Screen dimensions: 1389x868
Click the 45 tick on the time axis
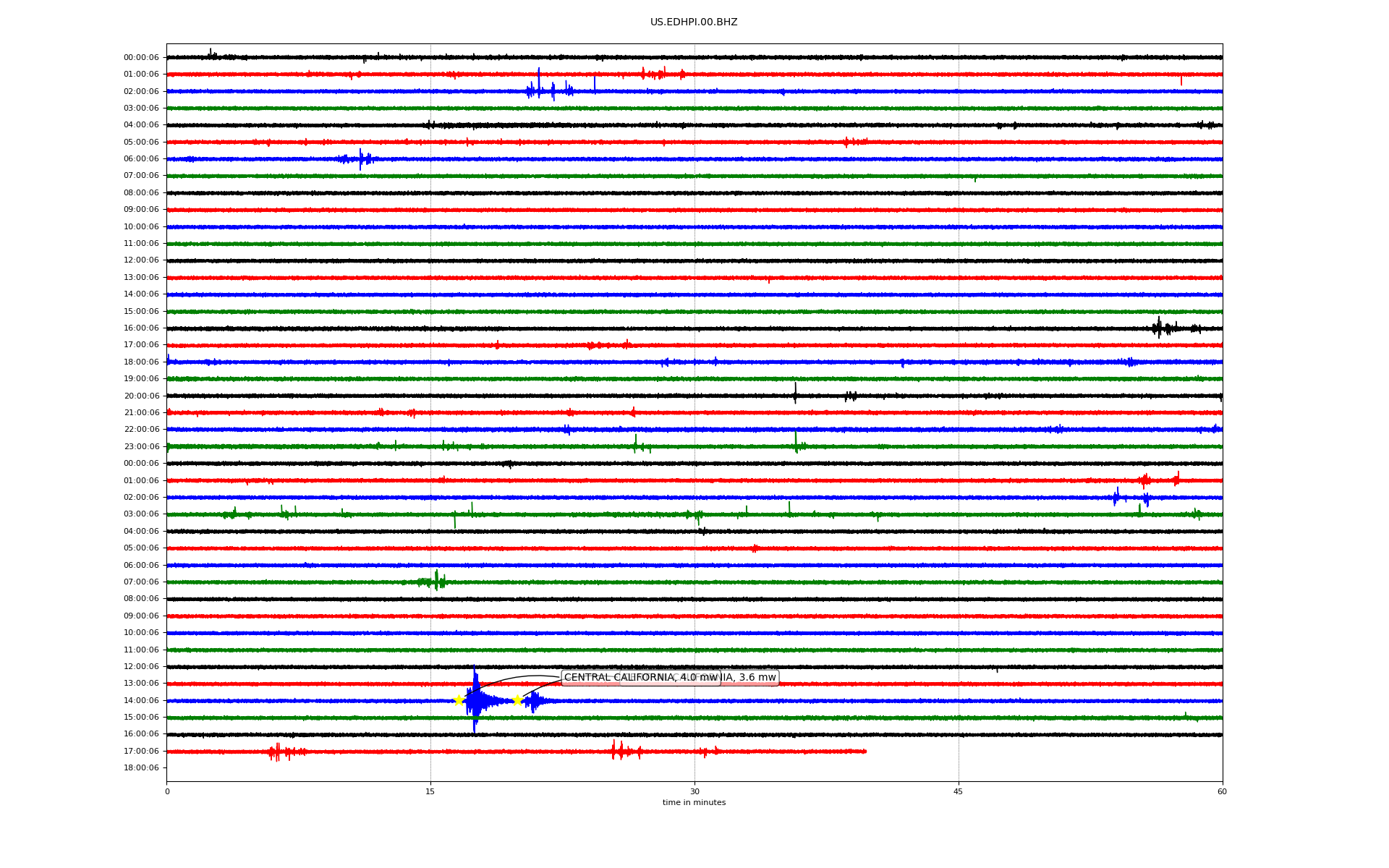pyautogui.click(x=959, y=791)
